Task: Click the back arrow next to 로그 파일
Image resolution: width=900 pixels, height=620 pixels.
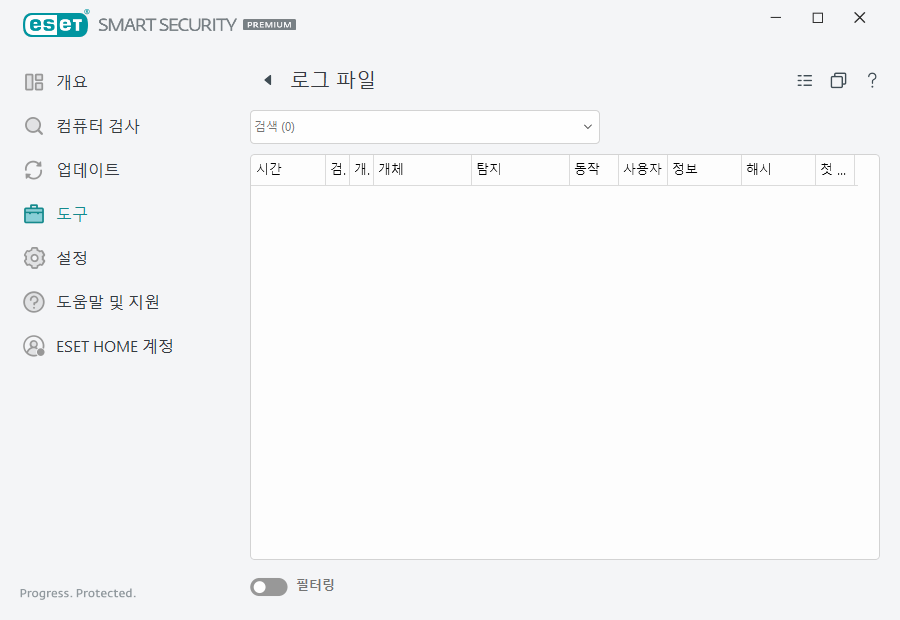Action: point(267,79)
